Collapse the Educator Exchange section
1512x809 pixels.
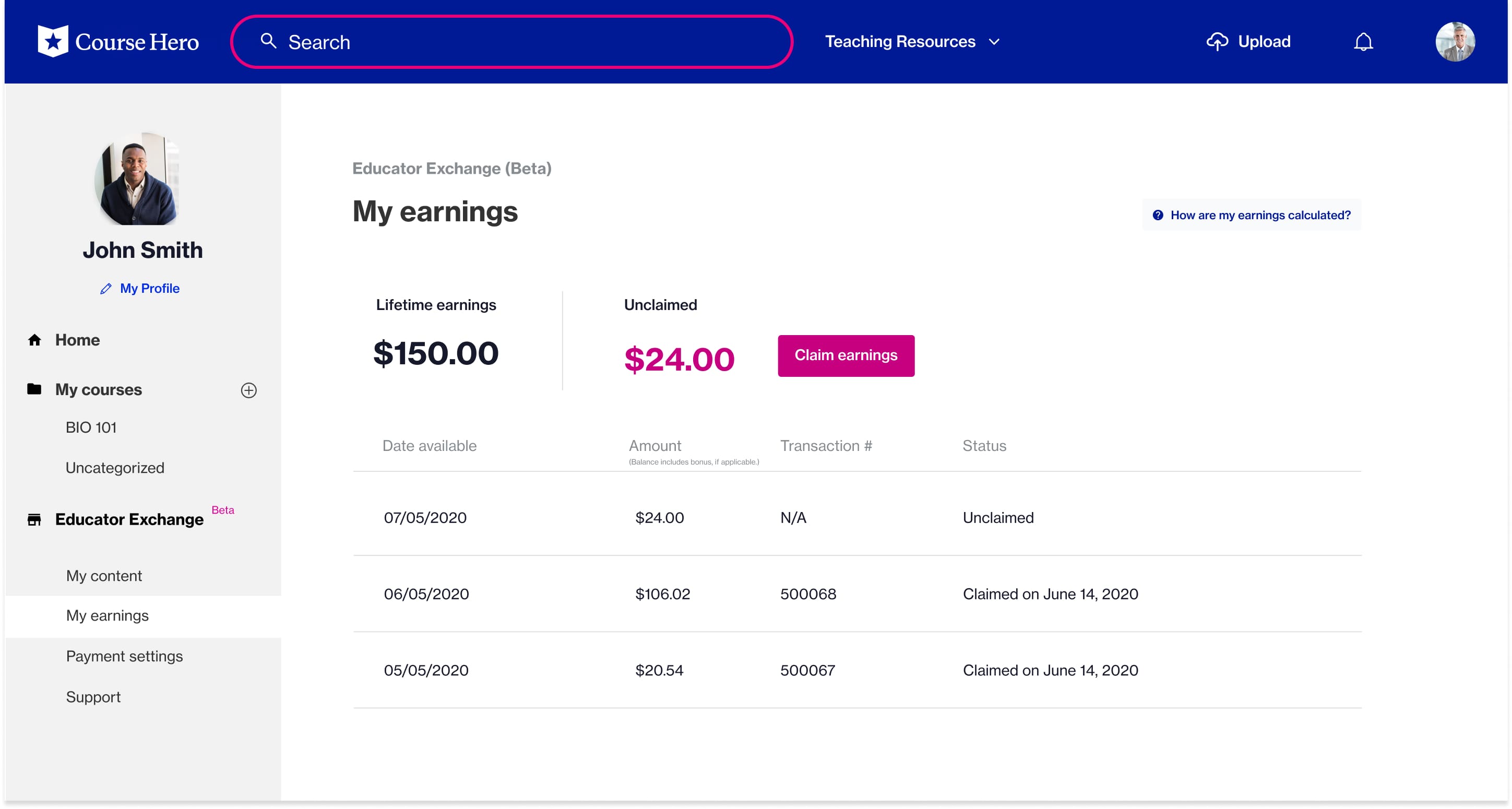click(129, 519)
